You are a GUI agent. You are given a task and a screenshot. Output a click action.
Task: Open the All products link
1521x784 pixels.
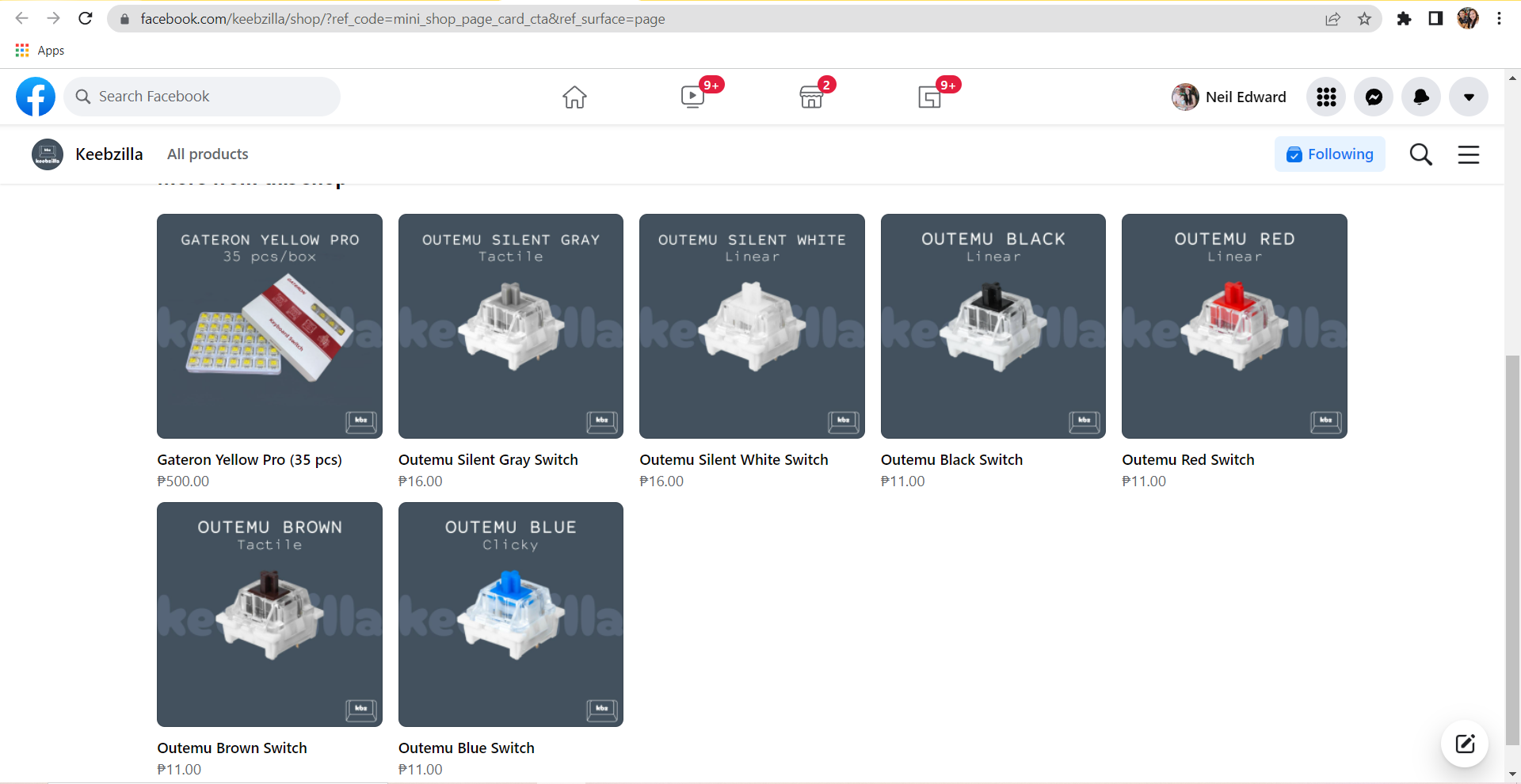point(208,154)
